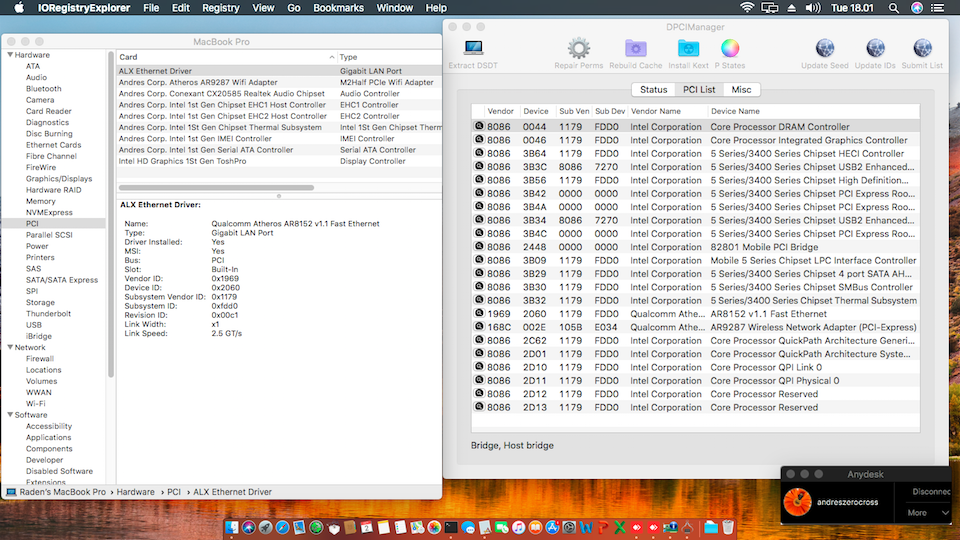960x540 pixels.
Task: Select the Atheros AR9287 Wifi Adapter card row
Action: click(279, 82)
